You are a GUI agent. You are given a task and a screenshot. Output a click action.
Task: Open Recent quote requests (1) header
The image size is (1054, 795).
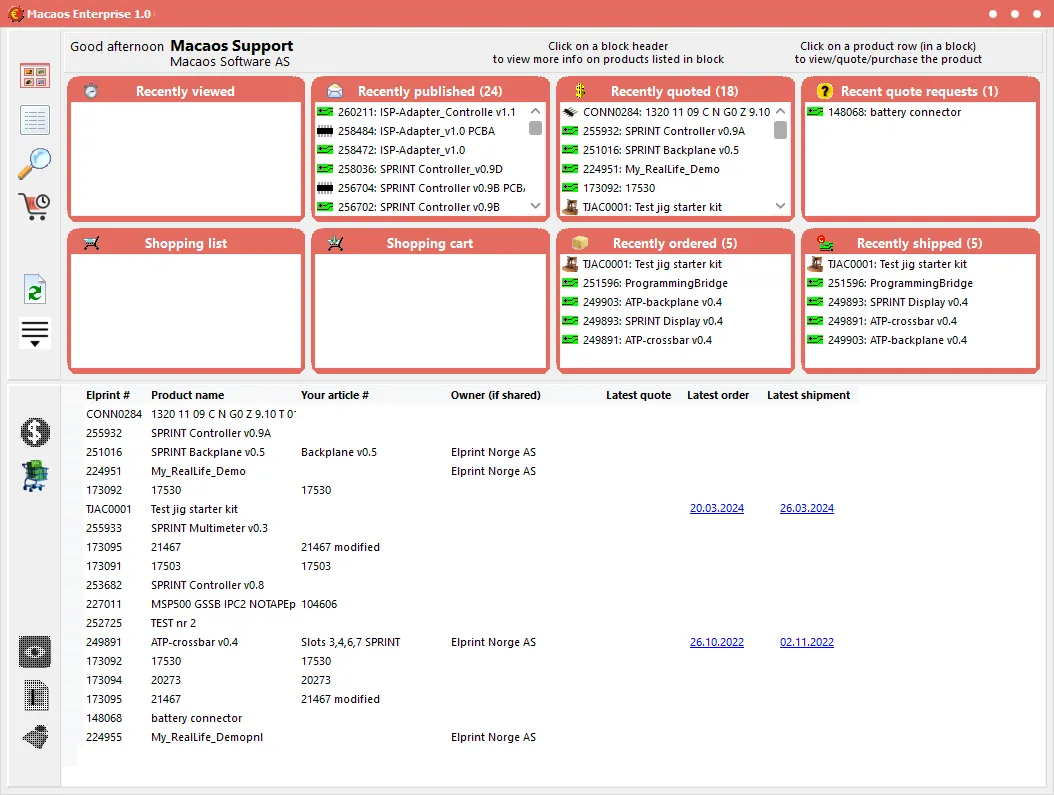click(x=920, y=91)
